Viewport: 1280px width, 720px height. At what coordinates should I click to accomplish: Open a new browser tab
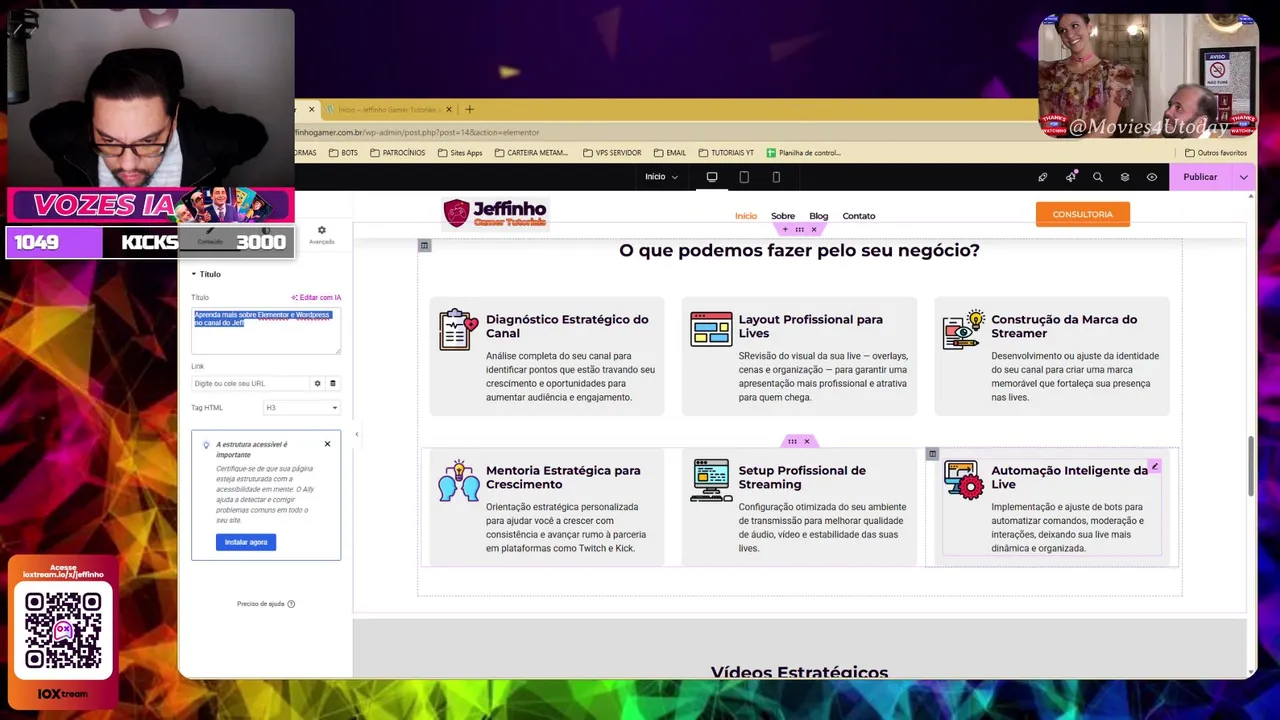pos(469,109)
